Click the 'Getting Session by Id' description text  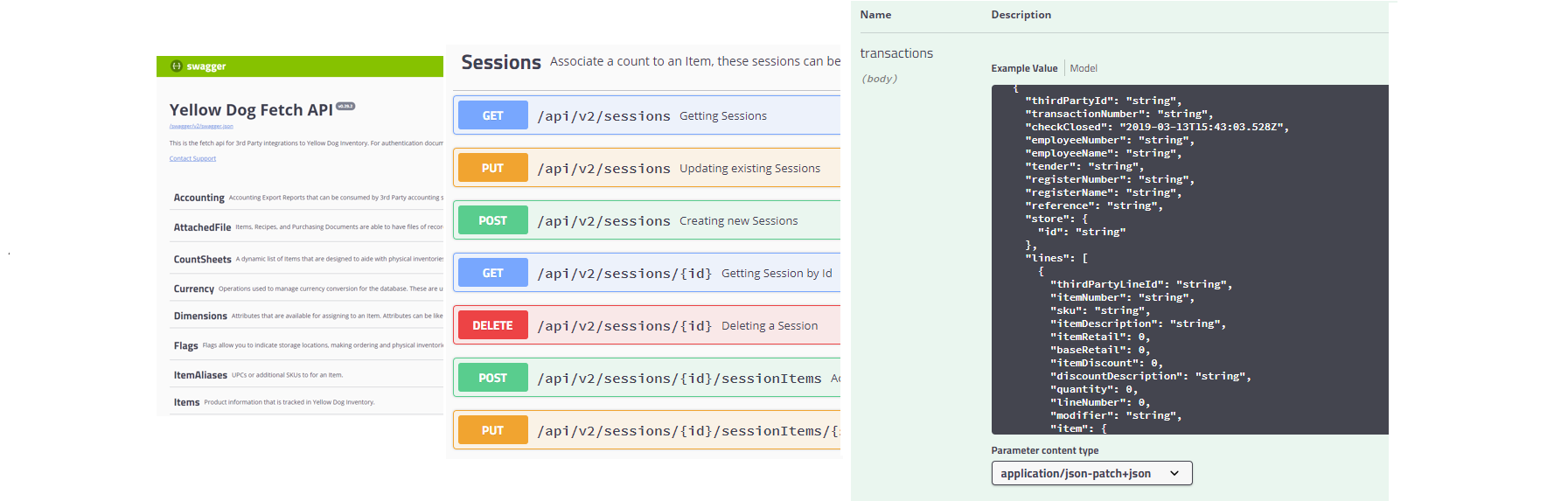pos(777,273)
